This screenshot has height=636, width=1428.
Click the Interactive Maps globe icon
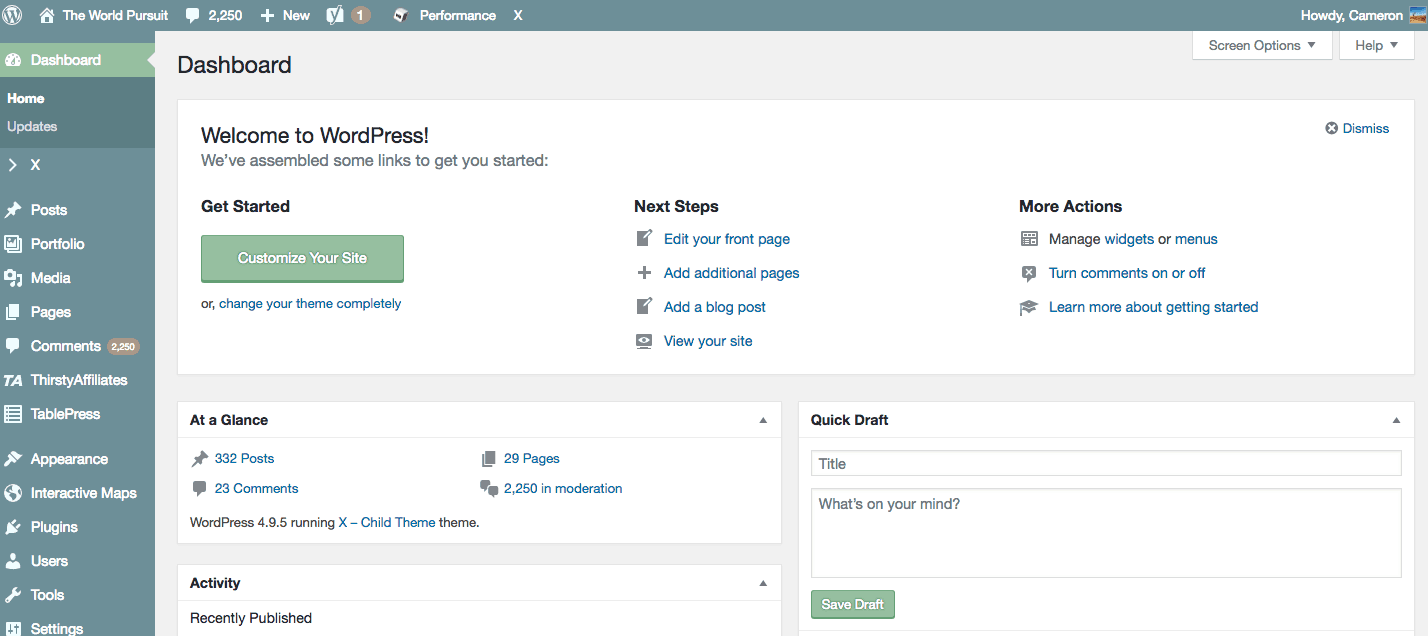click(13, 493)
